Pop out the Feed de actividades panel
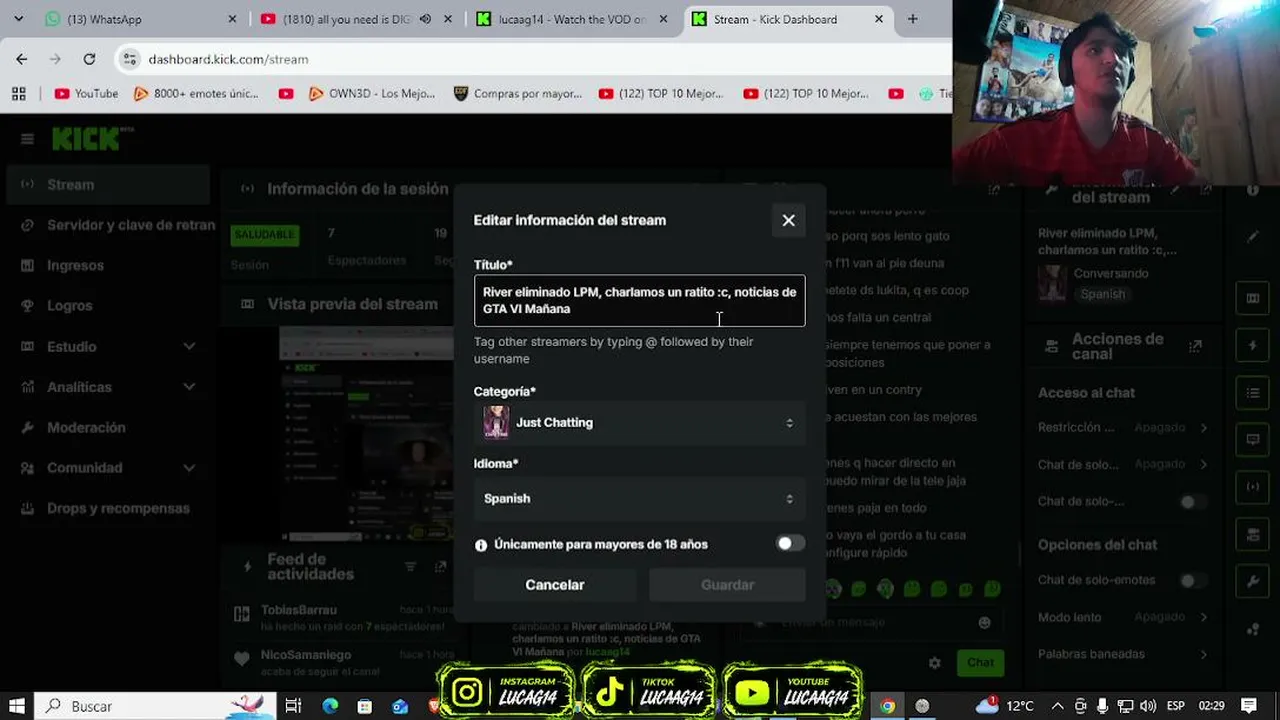This screenshot has width=1280, height=720. coord(440,567)
